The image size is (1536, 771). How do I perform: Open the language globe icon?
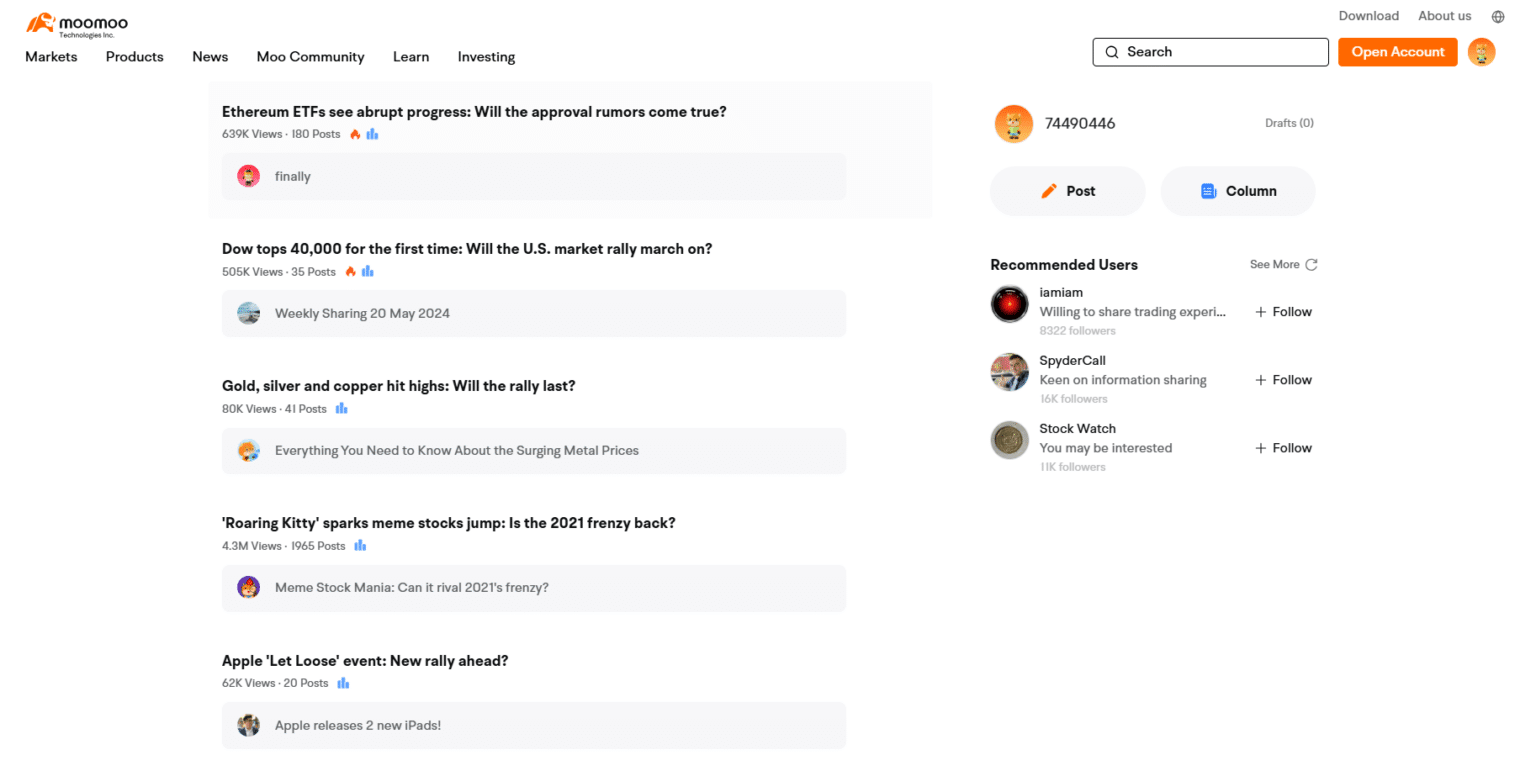tap(1497, 16)
